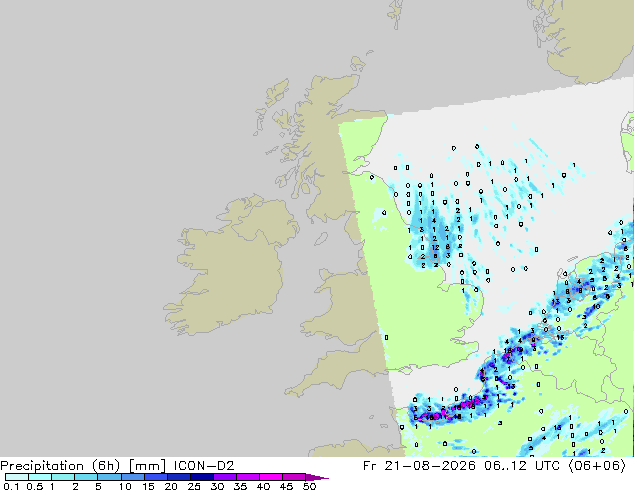Click the lone 0 value over southern England
Image resolution: width=634 pixels, height=490 pixels.
coord(387,338)
